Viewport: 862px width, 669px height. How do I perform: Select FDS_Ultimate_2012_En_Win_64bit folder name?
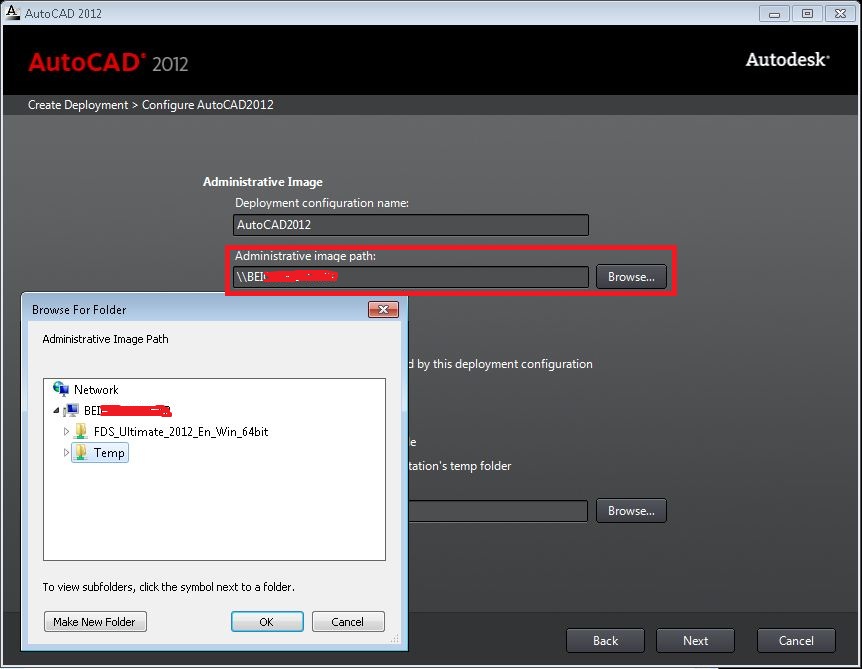pos(181,432)
